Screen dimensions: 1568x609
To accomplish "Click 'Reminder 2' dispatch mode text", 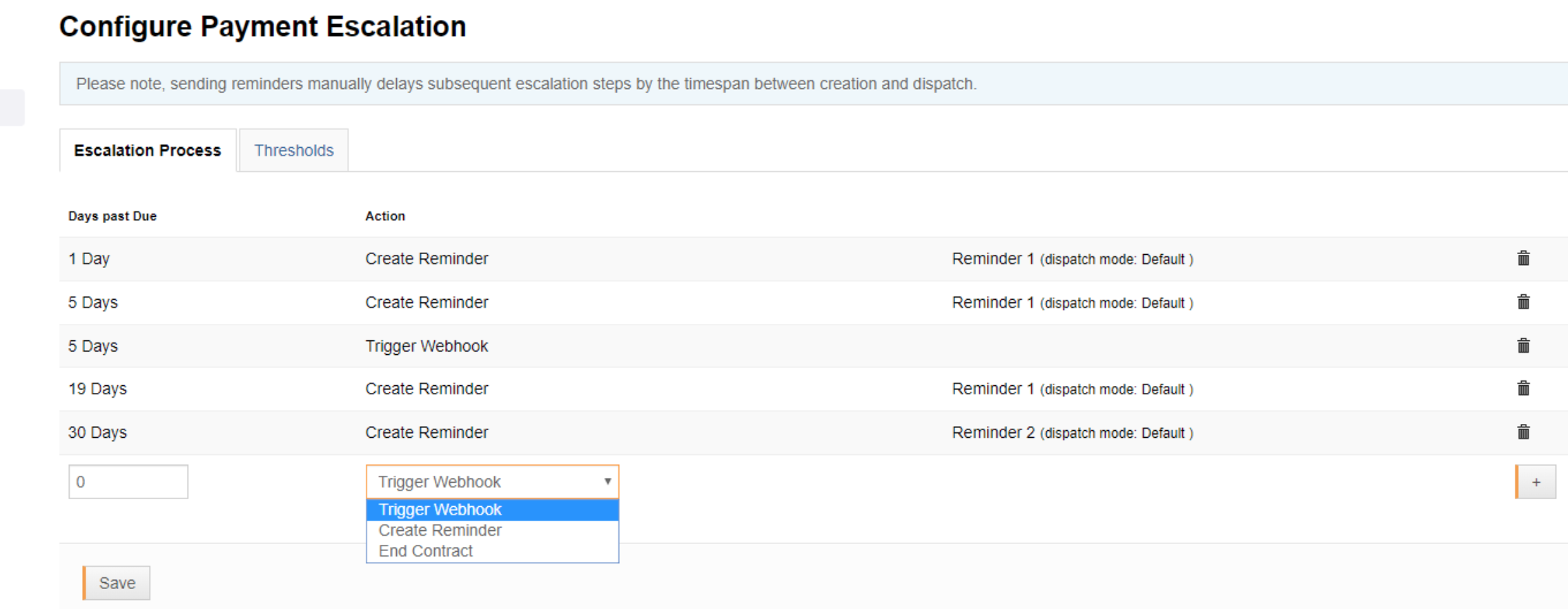I will click(x=1072, y=432).
